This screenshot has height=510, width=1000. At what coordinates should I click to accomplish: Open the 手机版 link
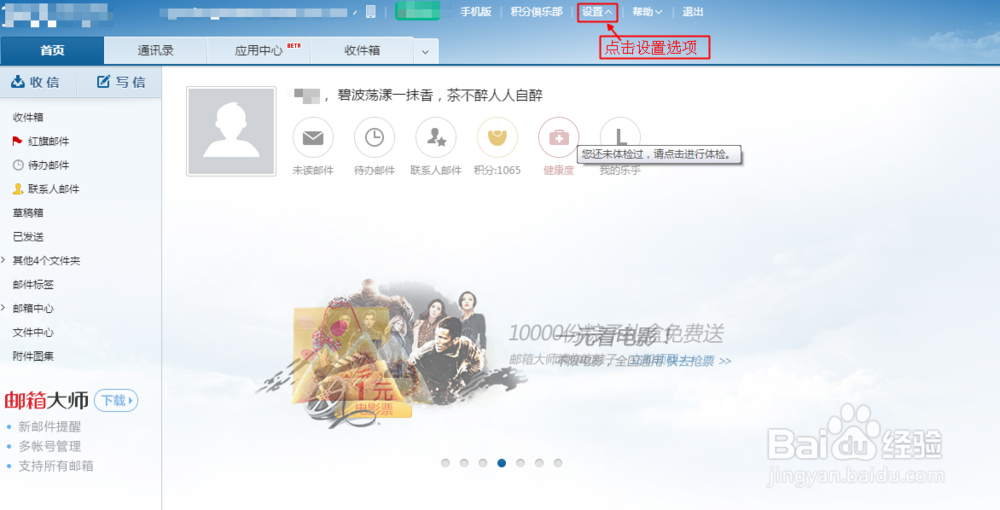click(476, 11)
